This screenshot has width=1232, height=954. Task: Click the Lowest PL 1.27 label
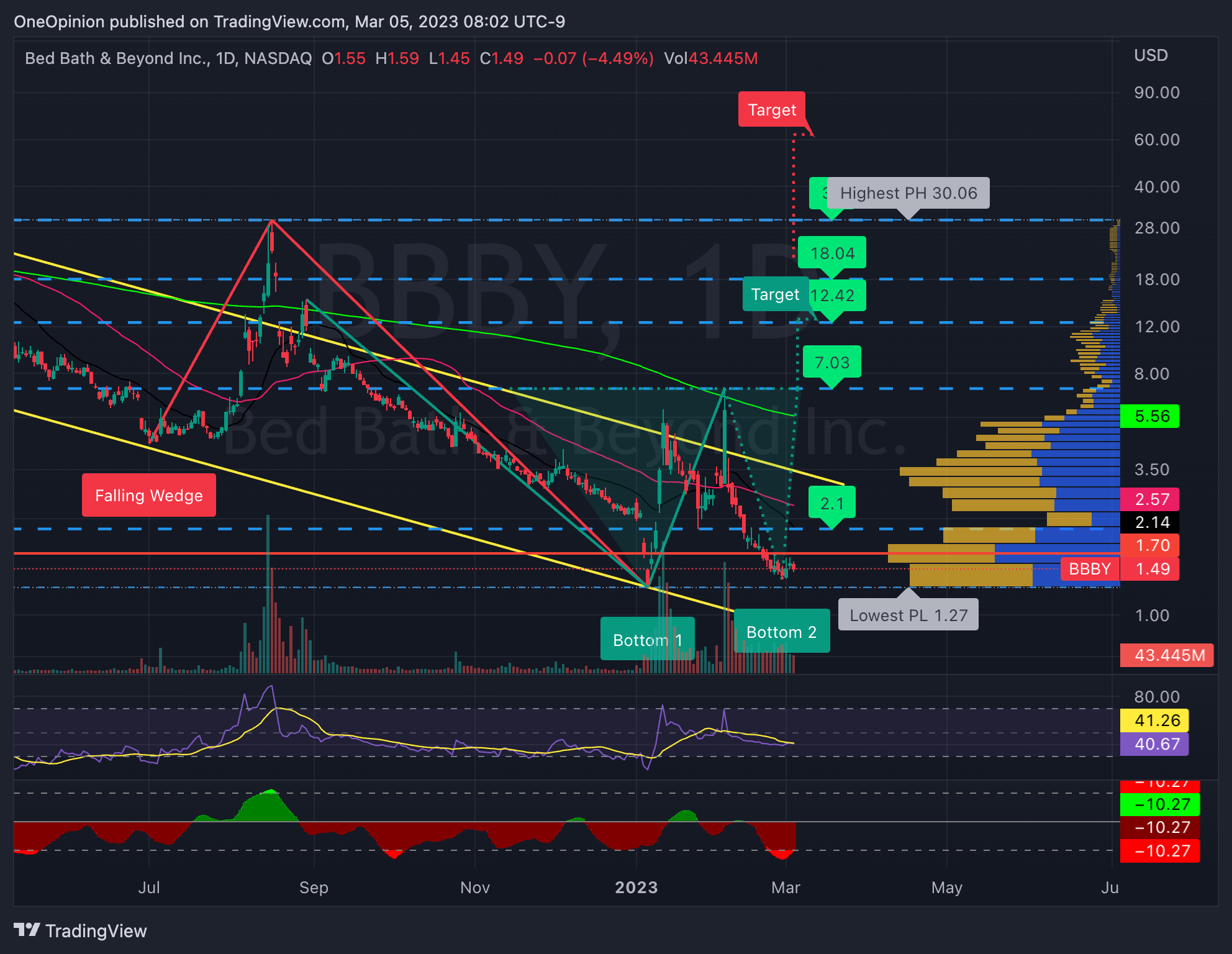[x=908, y=615]
